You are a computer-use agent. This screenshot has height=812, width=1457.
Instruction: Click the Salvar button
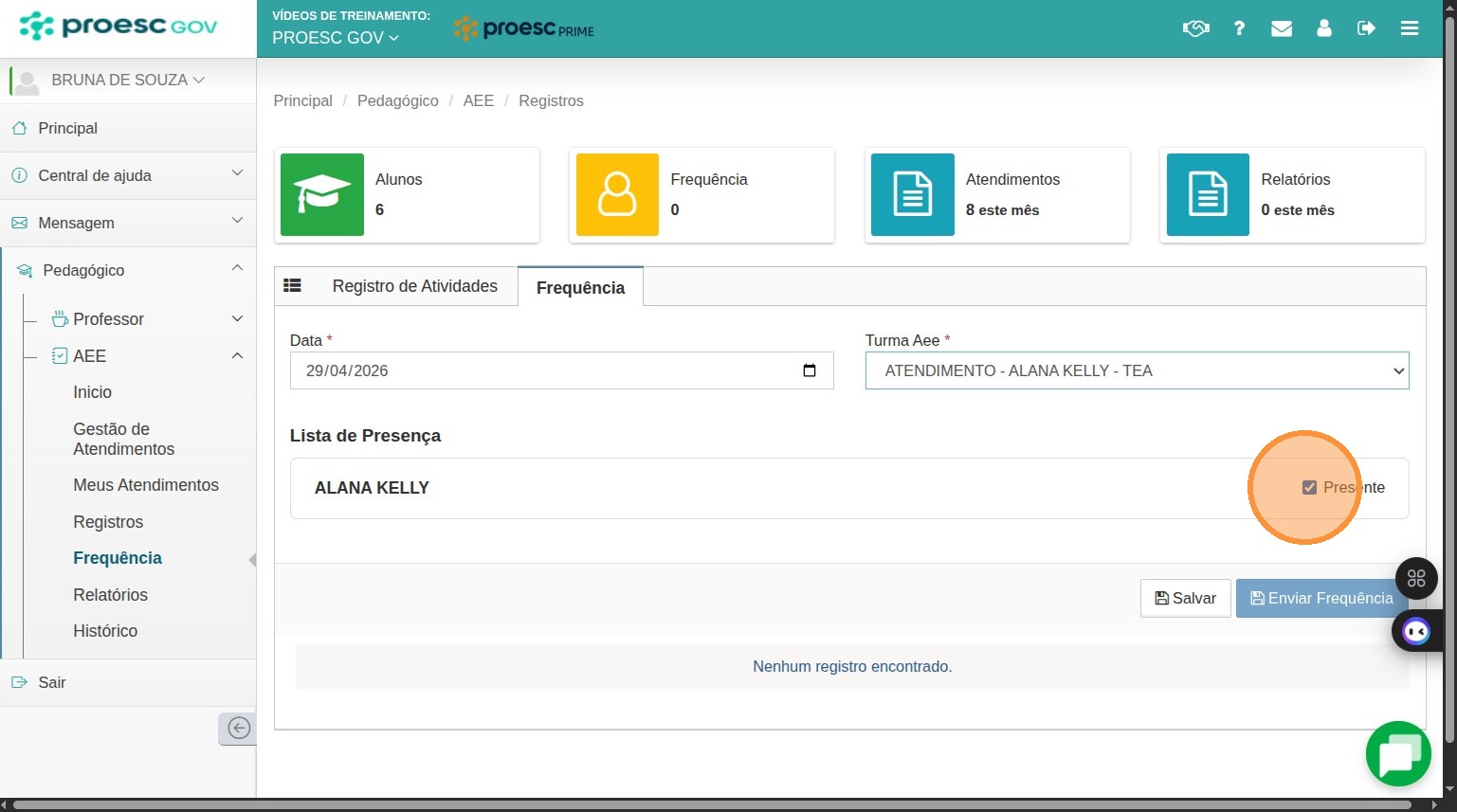1185,598
